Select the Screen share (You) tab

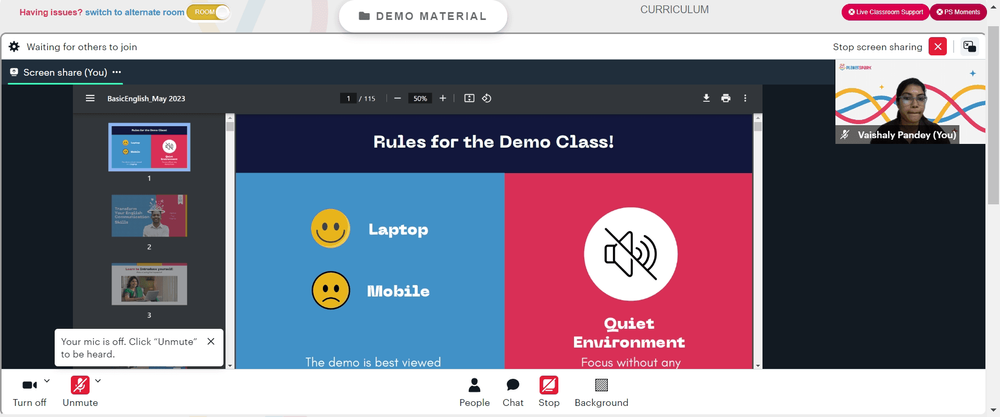[65, 73]
